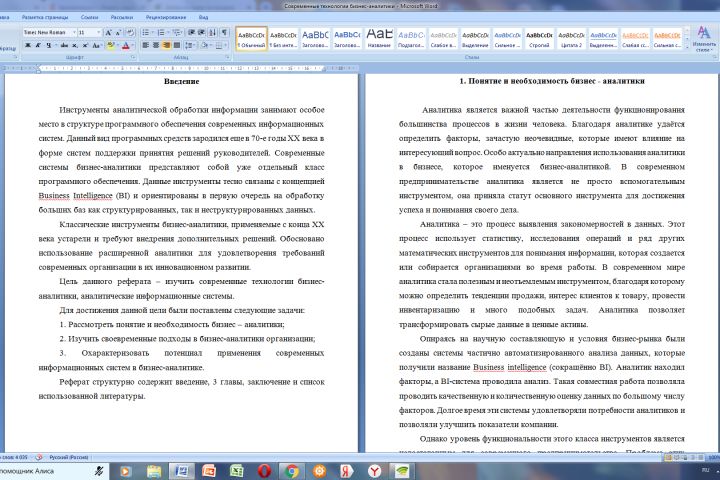The image size is (720, 480).
Task: Toggle subscript formatting
Action: [x=74, y=45]
